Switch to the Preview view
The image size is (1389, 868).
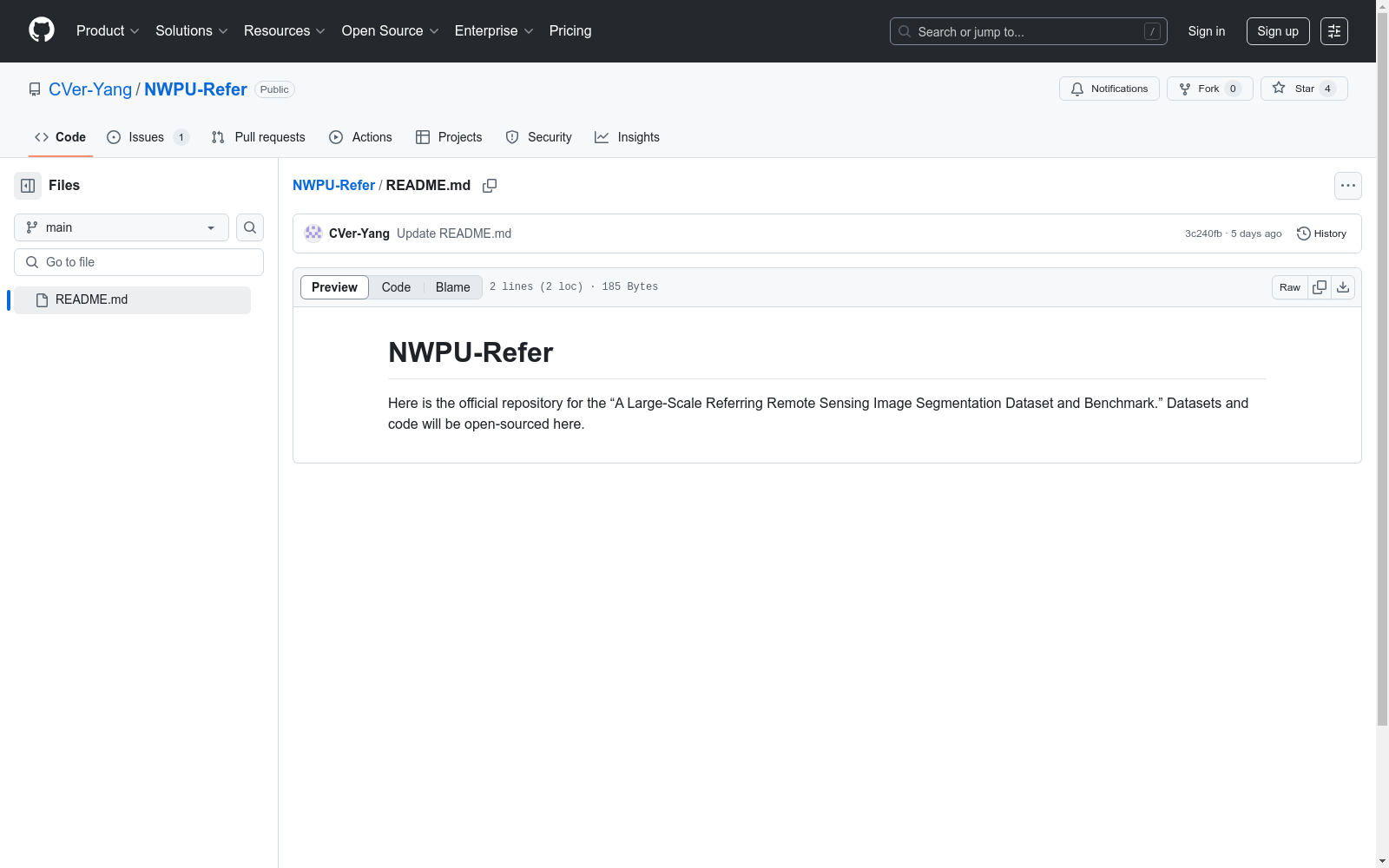334,287
